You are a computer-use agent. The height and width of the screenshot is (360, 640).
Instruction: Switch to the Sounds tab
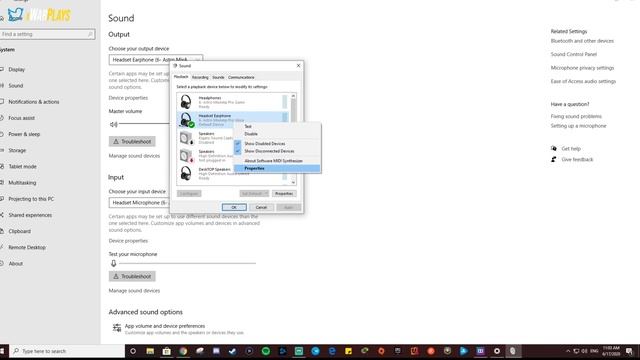click(x=218, y=77)
